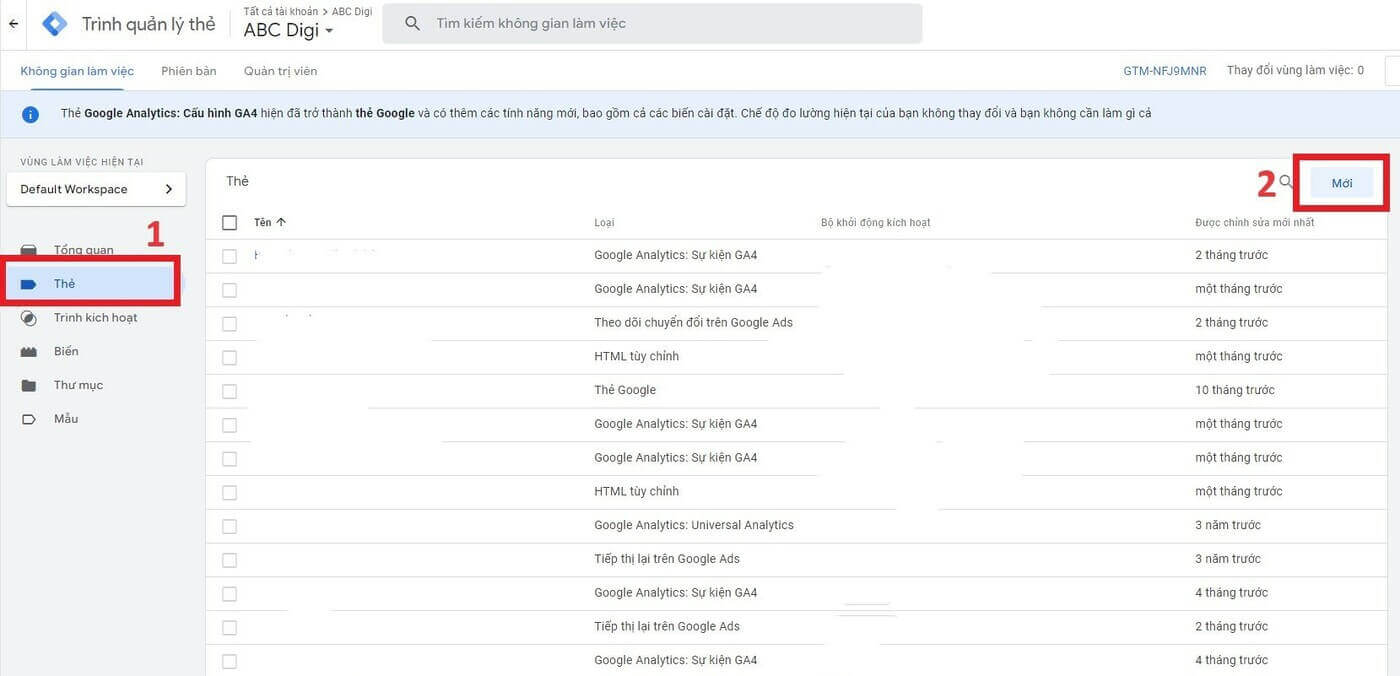Click Thẻ Google type cell

click(625, 390)
